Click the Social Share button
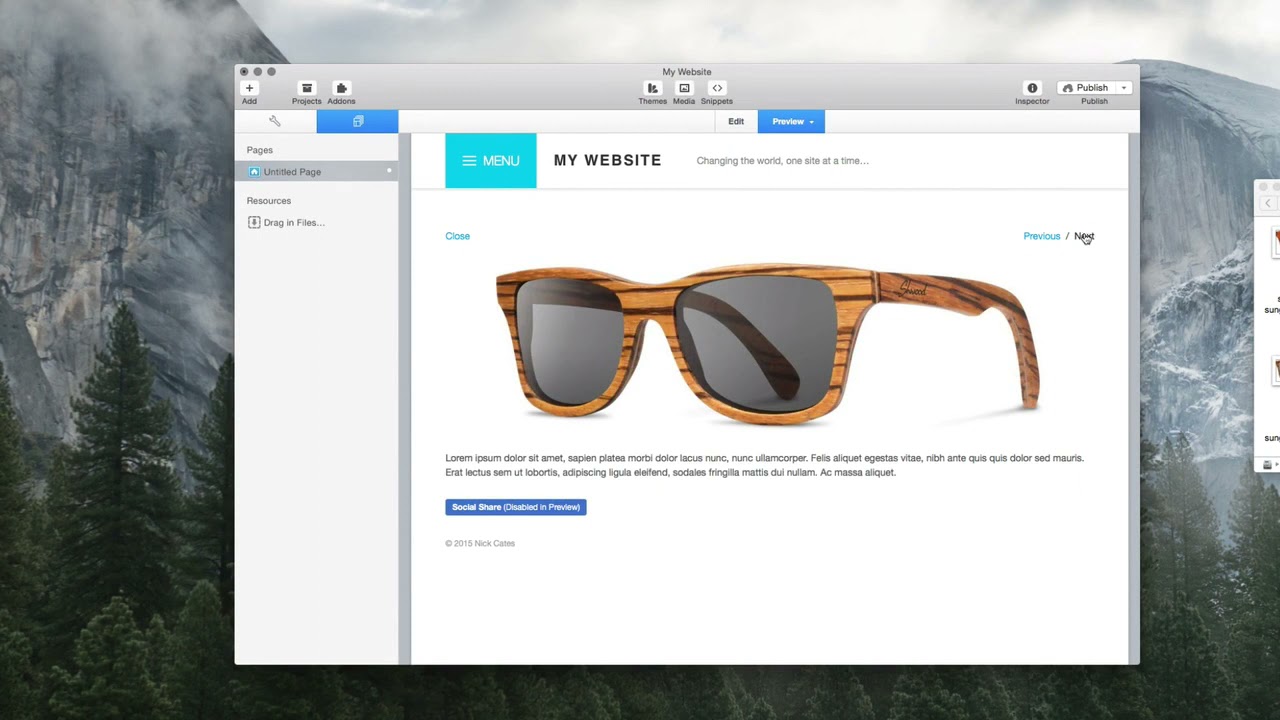This screenshot has width=1280, height=720. pos(515,507)
